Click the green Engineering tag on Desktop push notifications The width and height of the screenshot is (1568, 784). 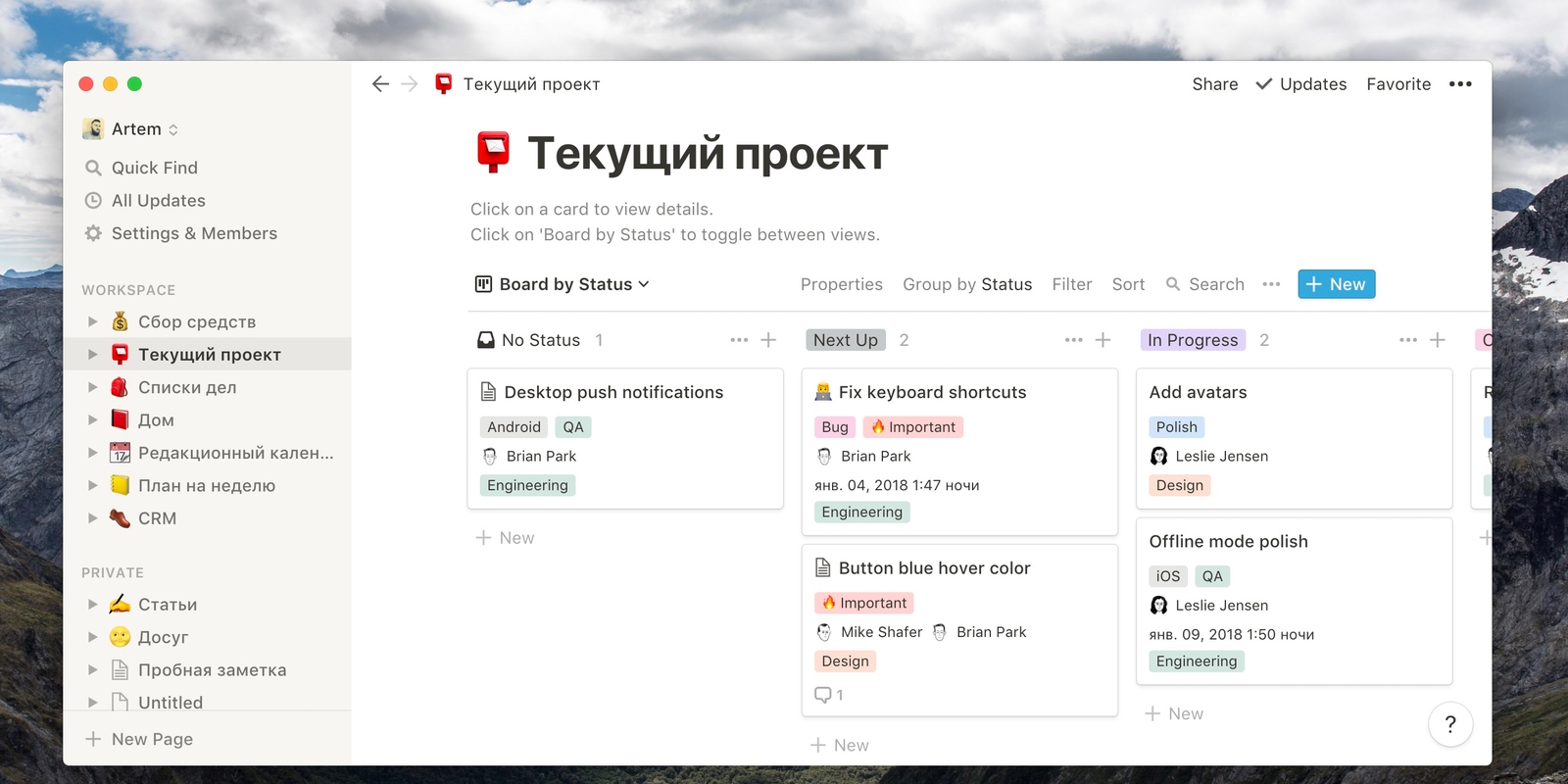click(x=527, y=485)
